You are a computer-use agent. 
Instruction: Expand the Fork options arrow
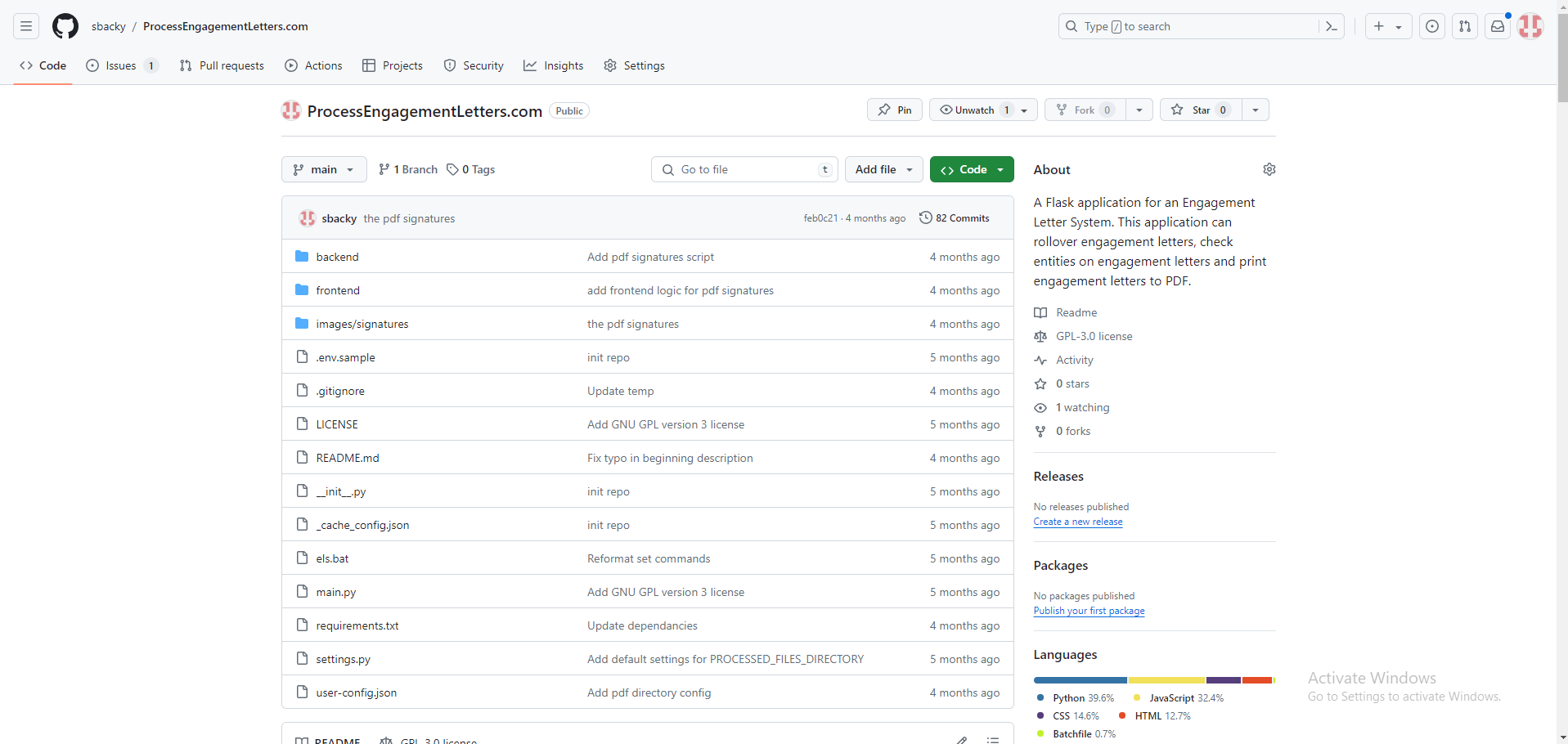point(1139,110)
